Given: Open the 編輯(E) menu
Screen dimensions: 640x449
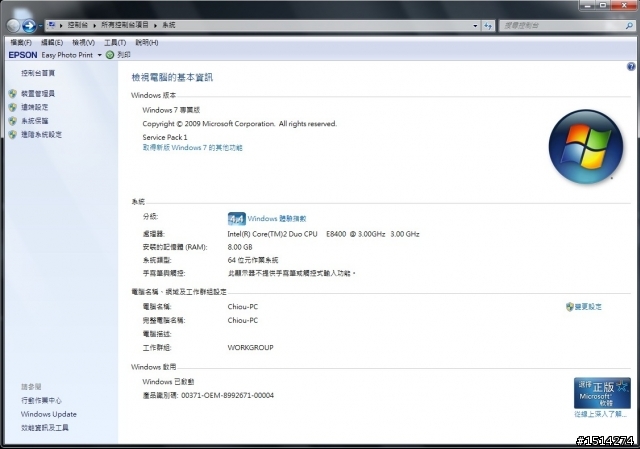Looking at the screenshot, I should (x=52, y=42).
